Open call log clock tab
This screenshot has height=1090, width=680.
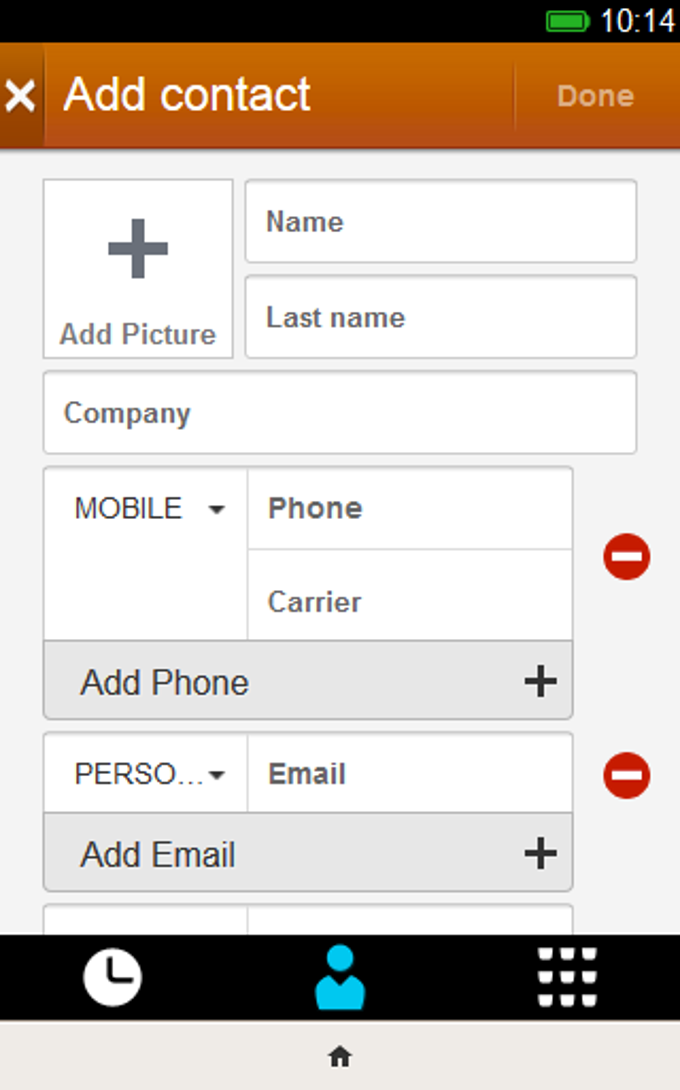click(113, 977)
